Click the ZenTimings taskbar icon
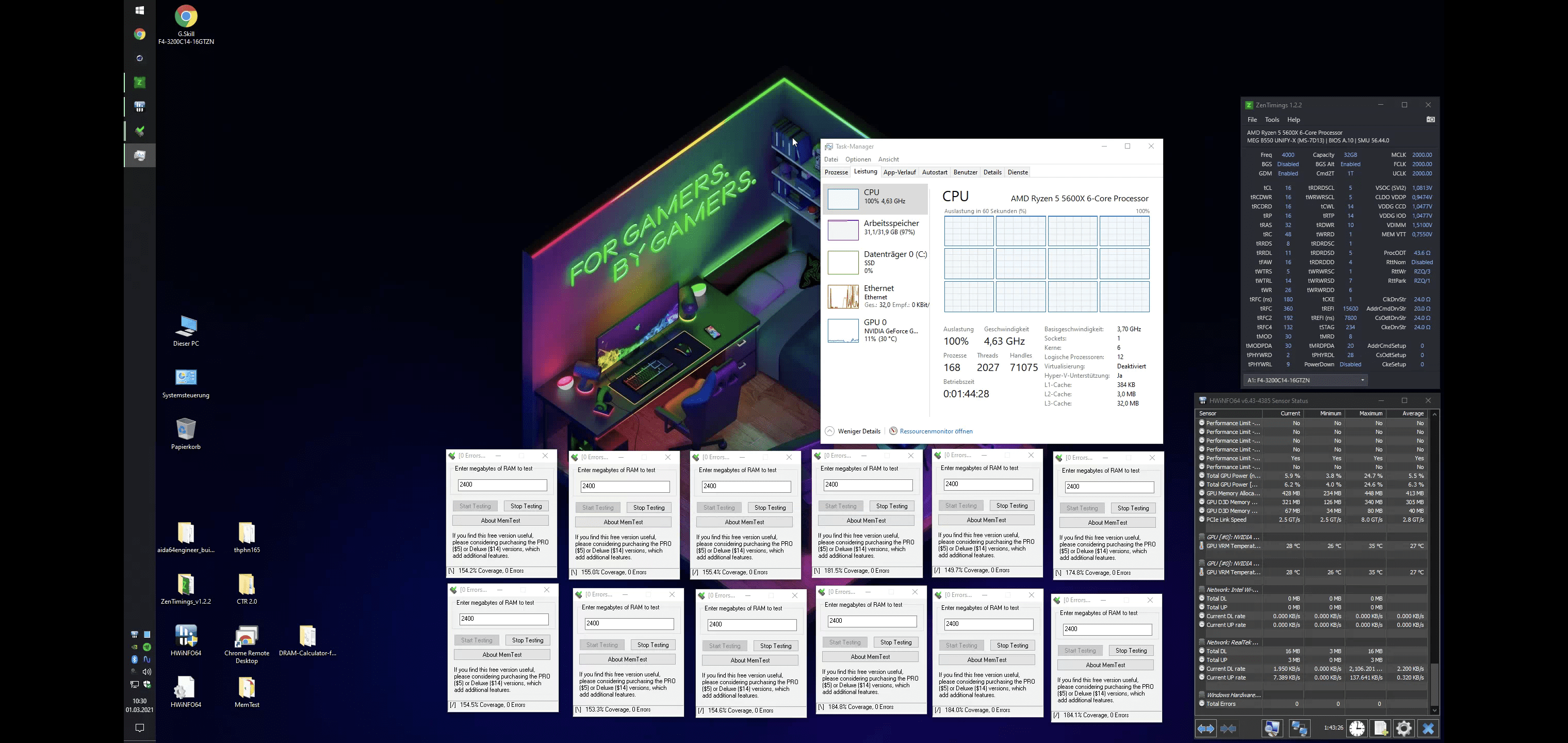Image resolution: width=1568 pixels, height=743 pixels. point(139,82)
